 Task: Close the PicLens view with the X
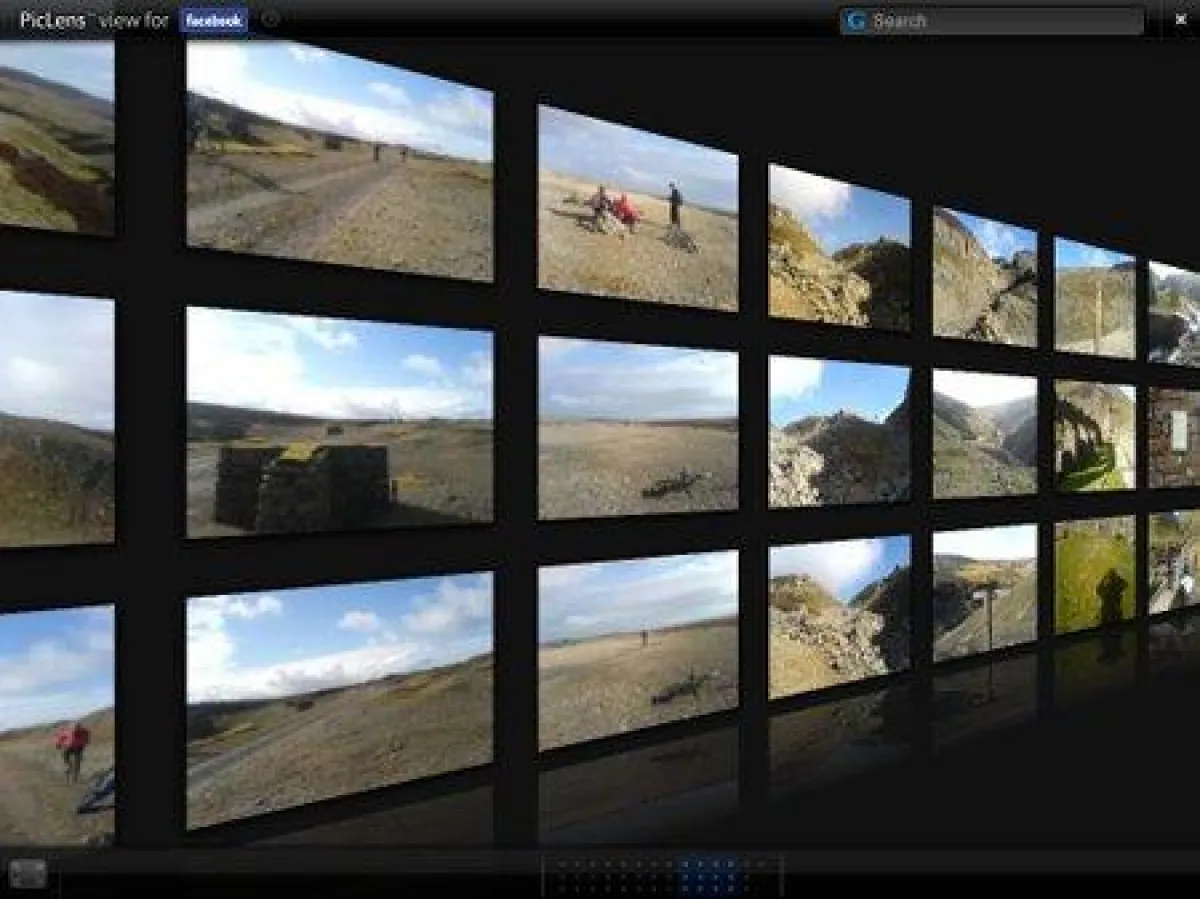point(1180,20)
